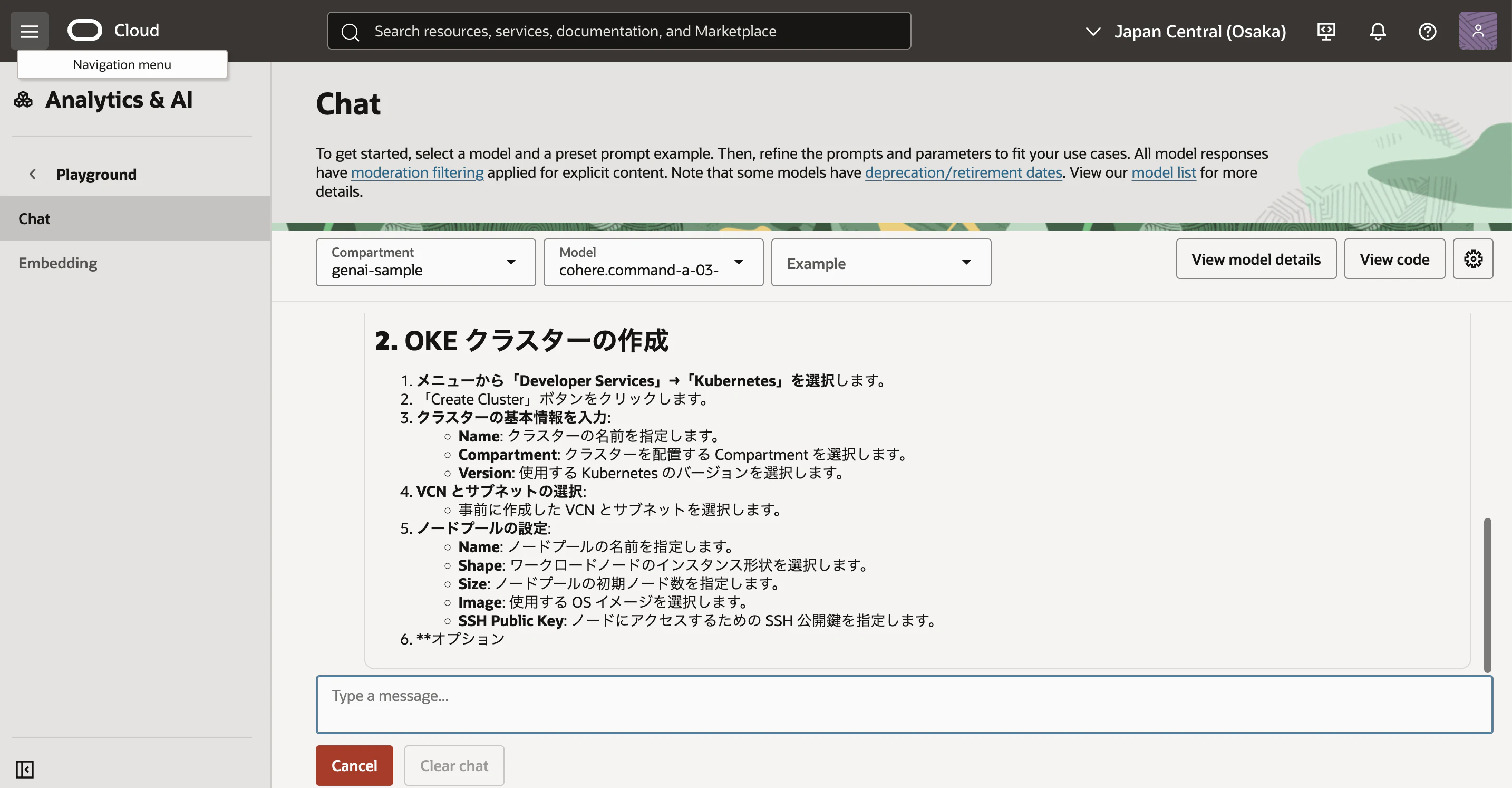The image size is (1512, 788).
Task: Click the Analytics & AI service icon
Action: 24,100
